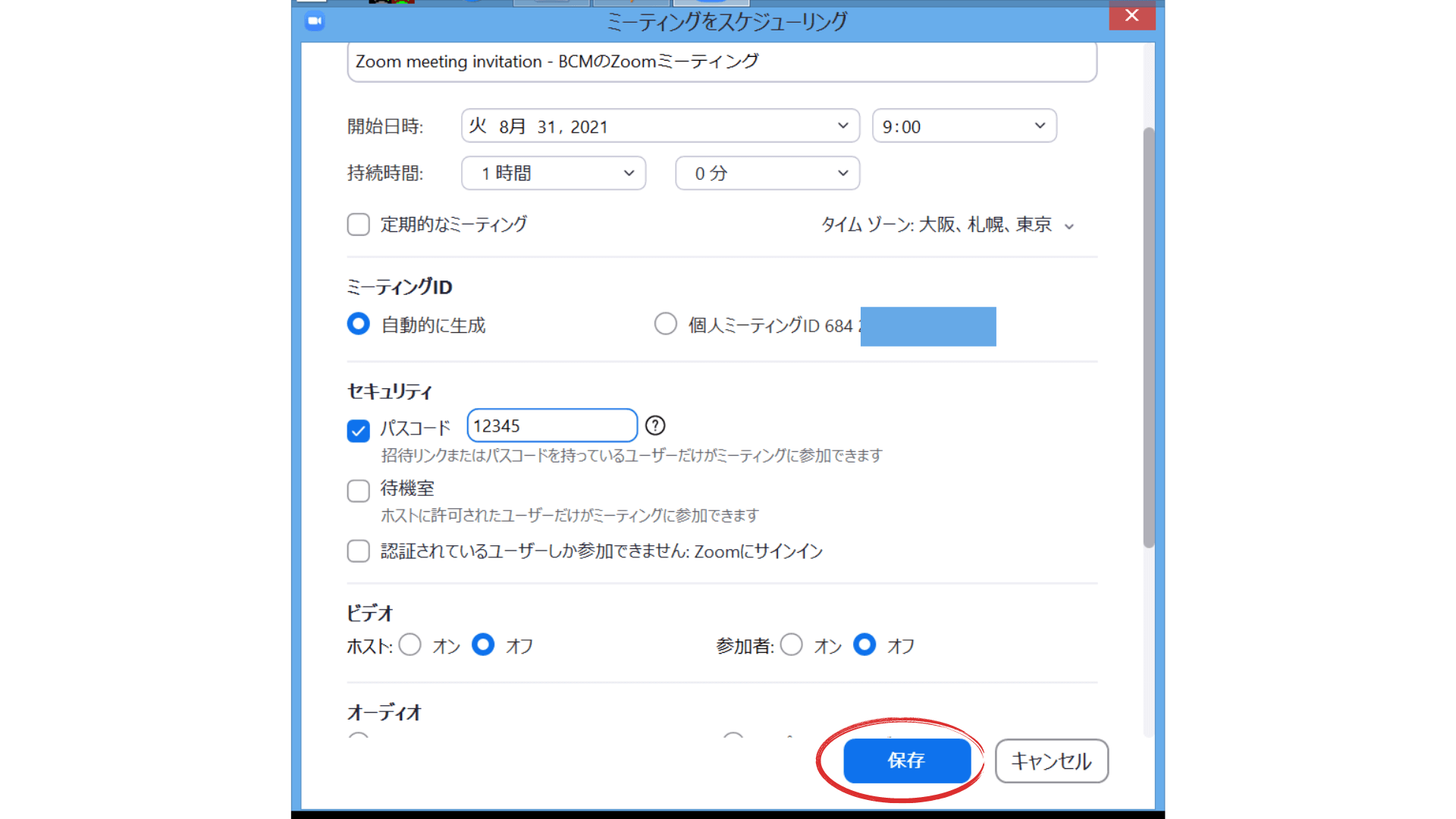The width and height of the screenshot is (1456, 819).
Task: Click the キャンセル button
Action: click(1051, 761)
